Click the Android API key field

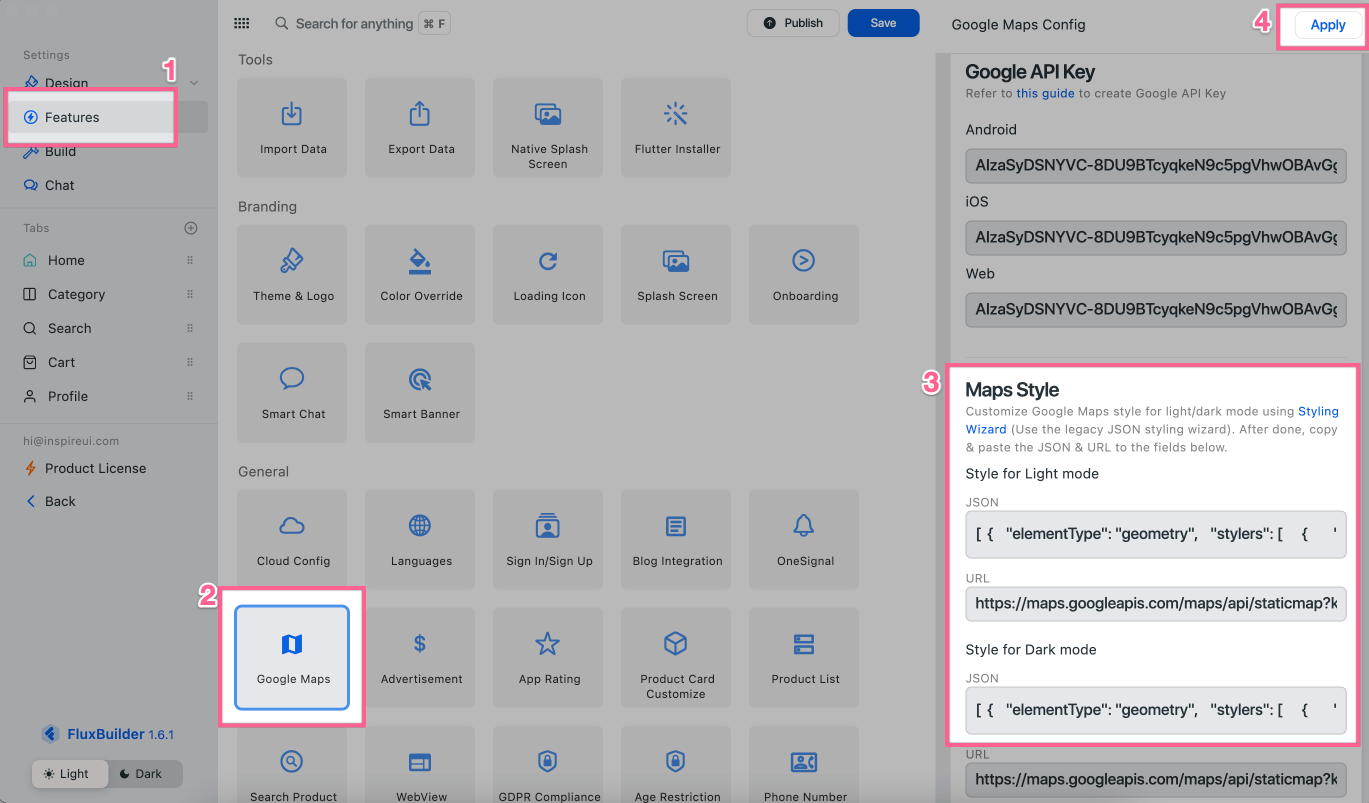click(x=1155, y=166)
